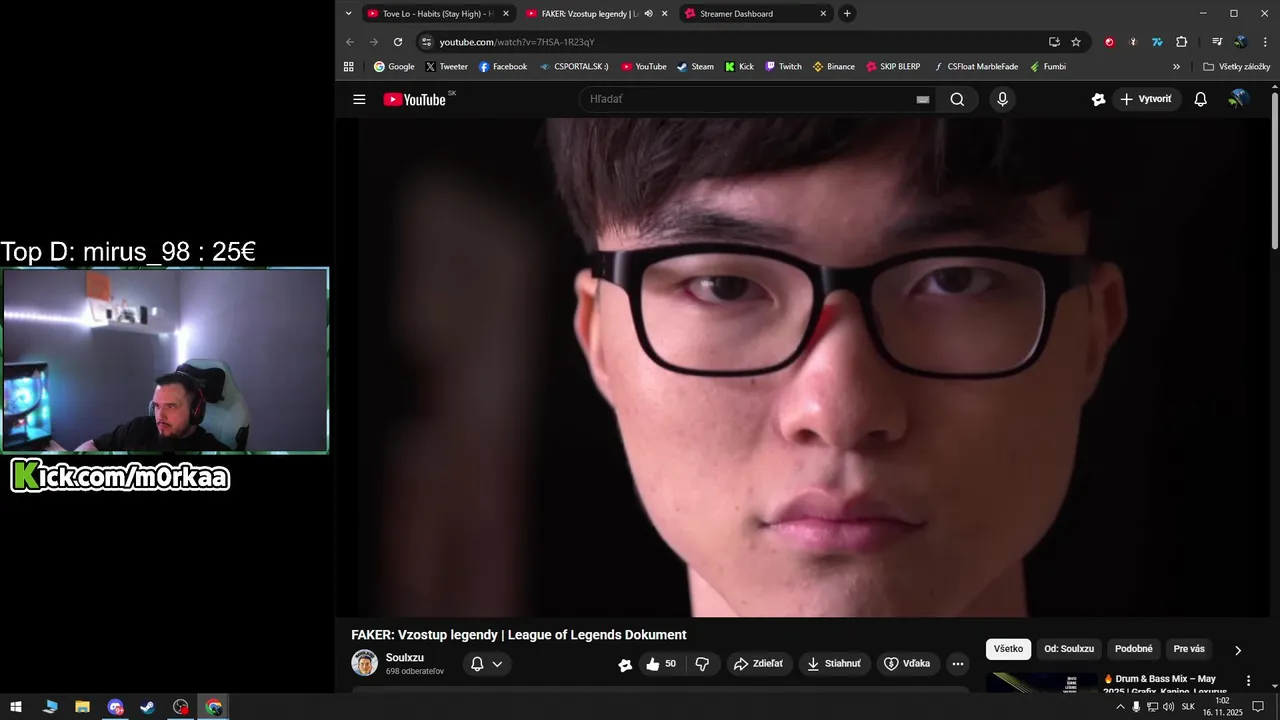Click the sparkle icon beside the like button

[x=625, y=664]
